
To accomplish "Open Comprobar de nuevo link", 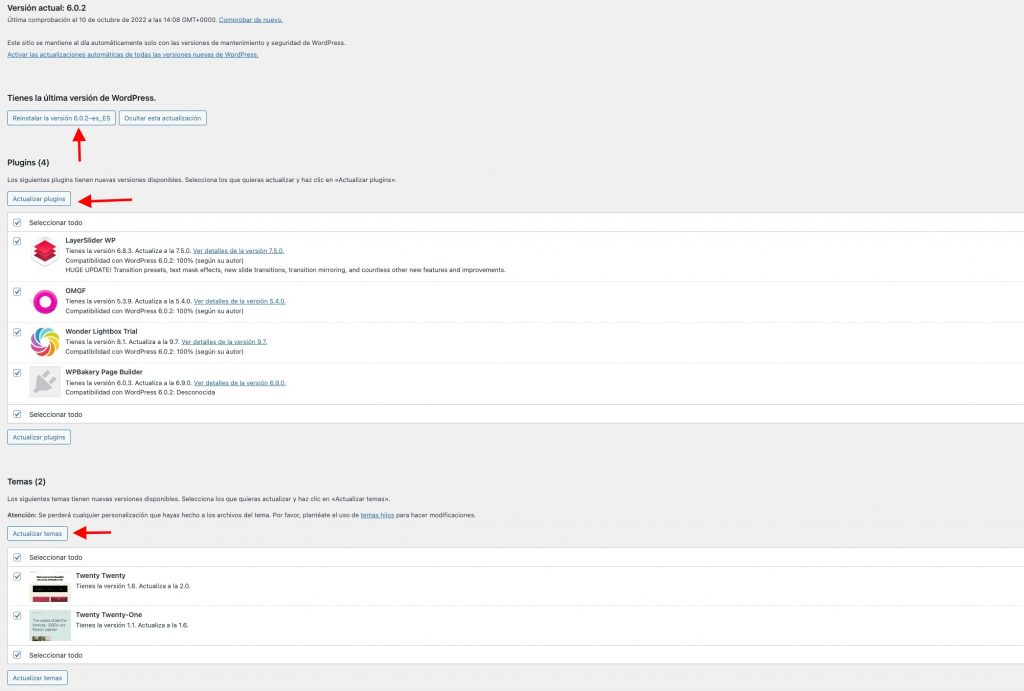I will coord(251,20).
